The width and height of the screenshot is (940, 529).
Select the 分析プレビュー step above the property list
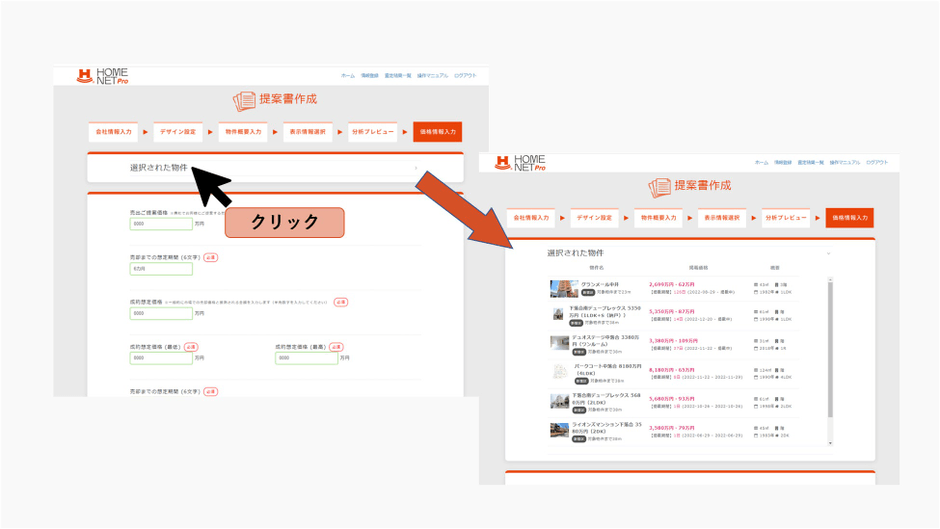(786, 218)
